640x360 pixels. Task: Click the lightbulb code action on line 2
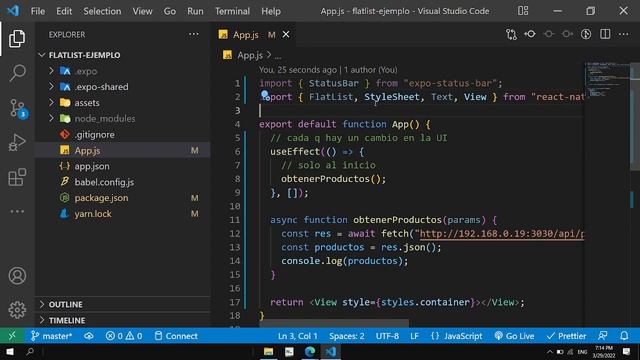pyautogui.click(x=265, y=95)
